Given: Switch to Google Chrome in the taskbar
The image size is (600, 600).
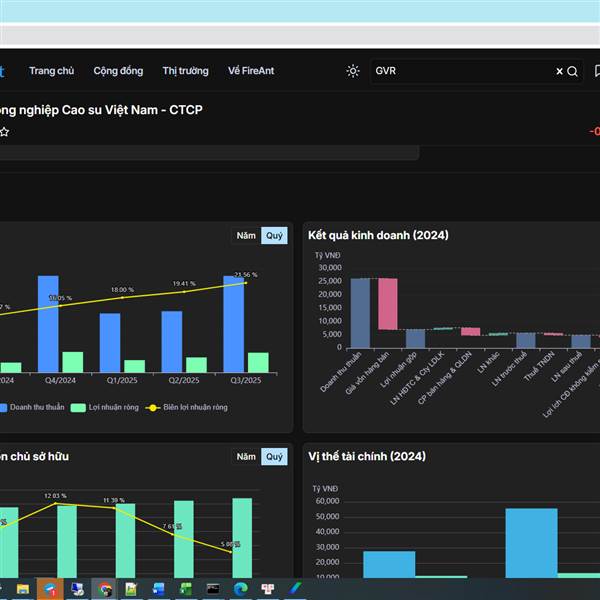Looking at the screenshot, I should [x=104, y=589].
